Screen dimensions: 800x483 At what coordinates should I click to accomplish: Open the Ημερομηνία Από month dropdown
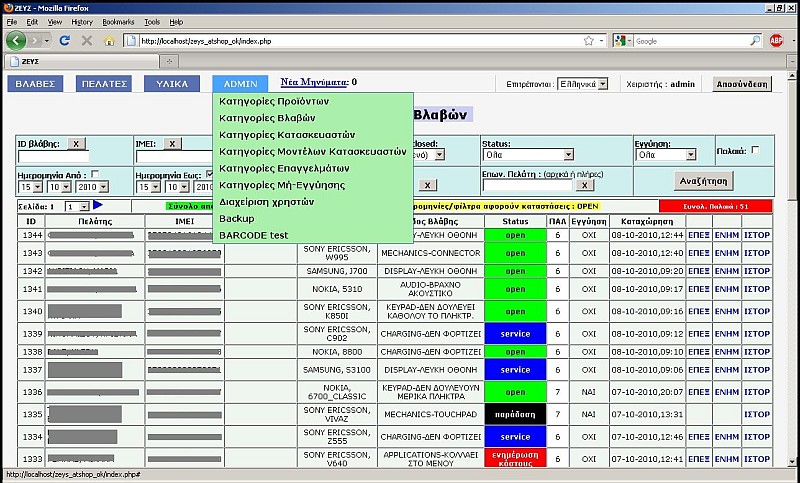tap(59, 187)
